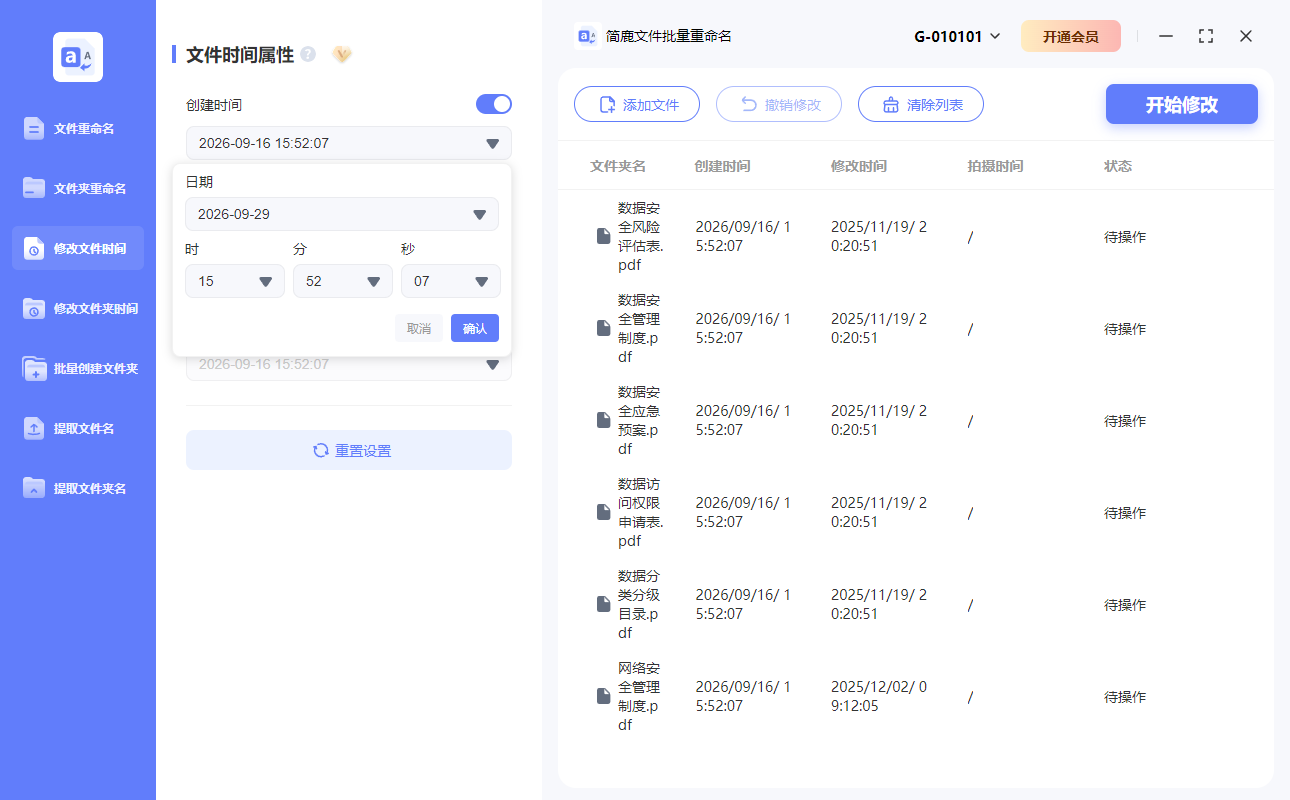Click the 清除列表 button
The height and width of the screenshot is (800, 1290).
921,104
